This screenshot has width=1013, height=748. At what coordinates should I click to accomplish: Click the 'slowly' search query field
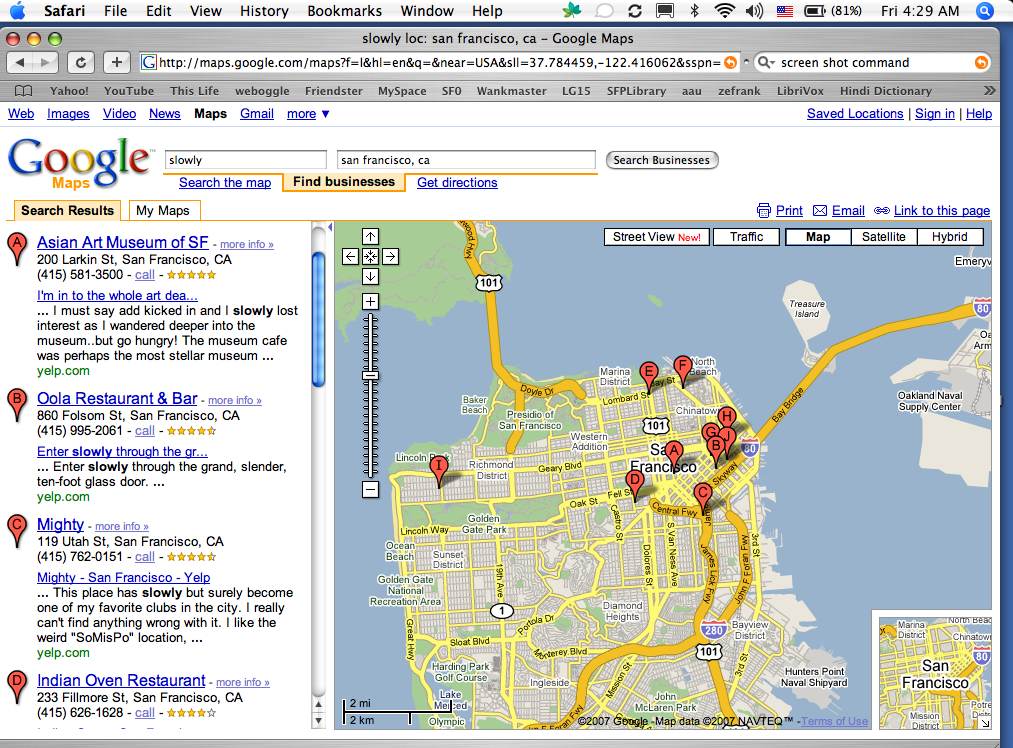pos(246,160)
